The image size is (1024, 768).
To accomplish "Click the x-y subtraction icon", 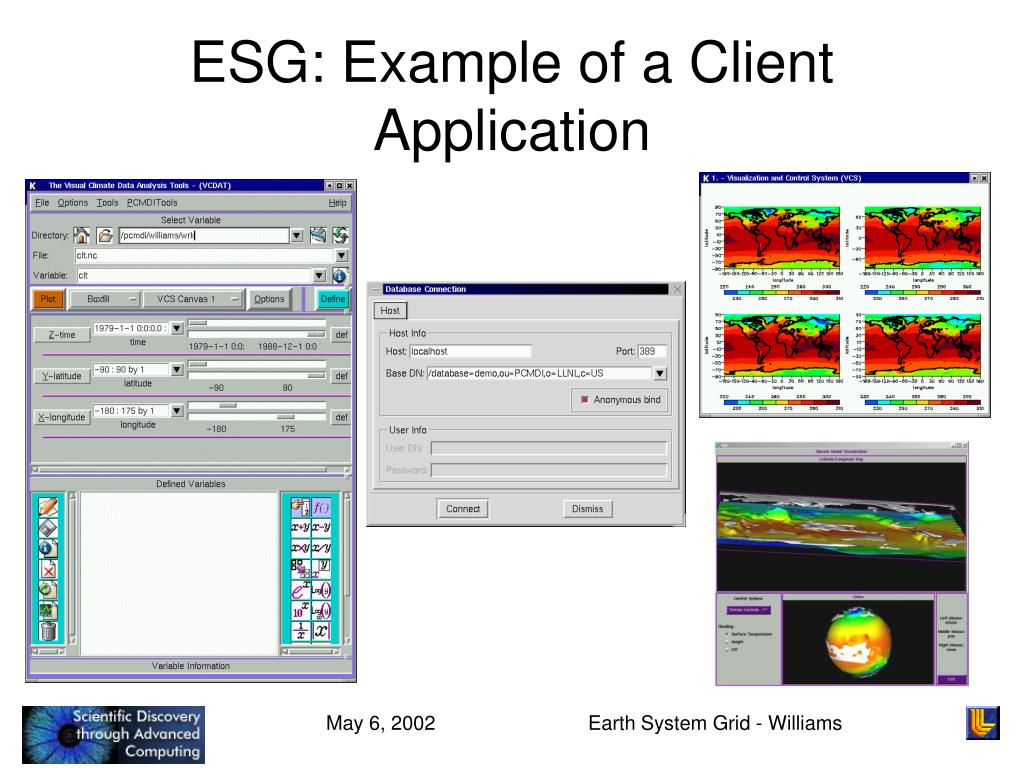I will tap(321, 527).
